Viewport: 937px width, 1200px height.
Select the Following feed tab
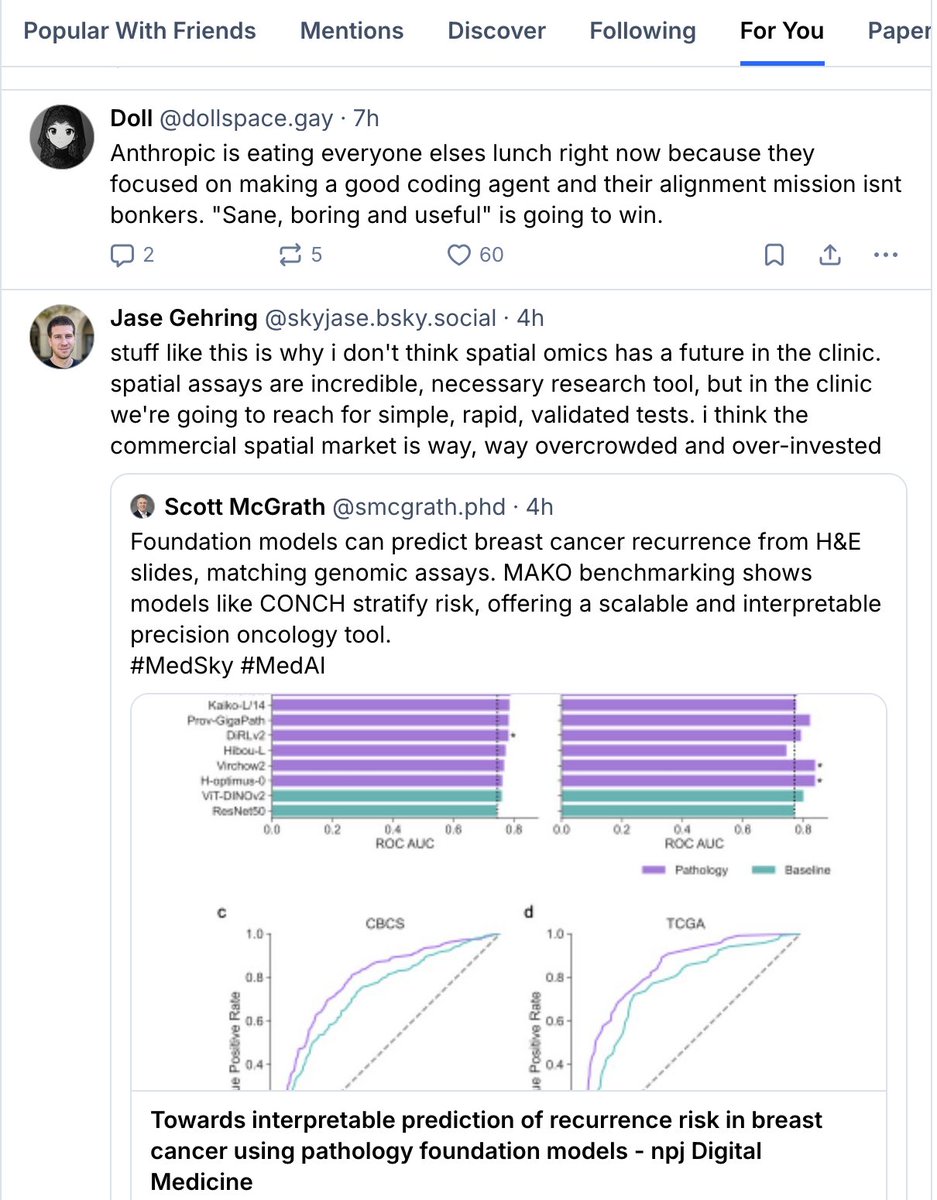[x=642, y=31]
